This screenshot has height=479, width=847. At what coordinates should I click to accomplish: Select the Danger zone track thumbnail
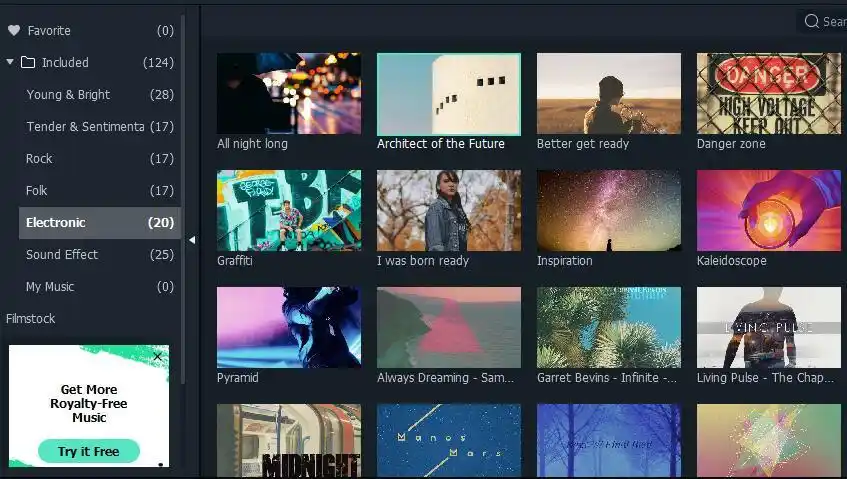coord(768,94)
